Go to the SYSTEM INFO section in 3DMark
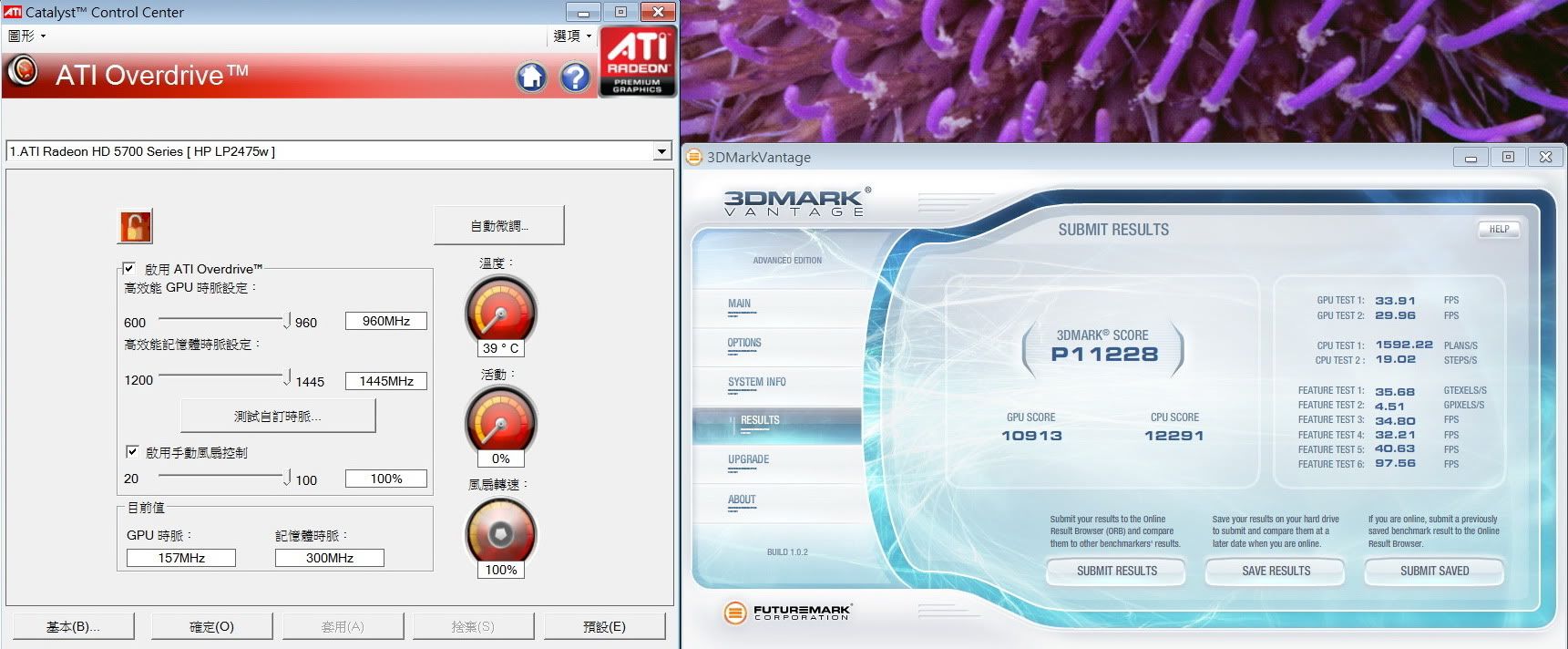The height and width of the screenshot is (649, 1568). [x=756, y=383]
